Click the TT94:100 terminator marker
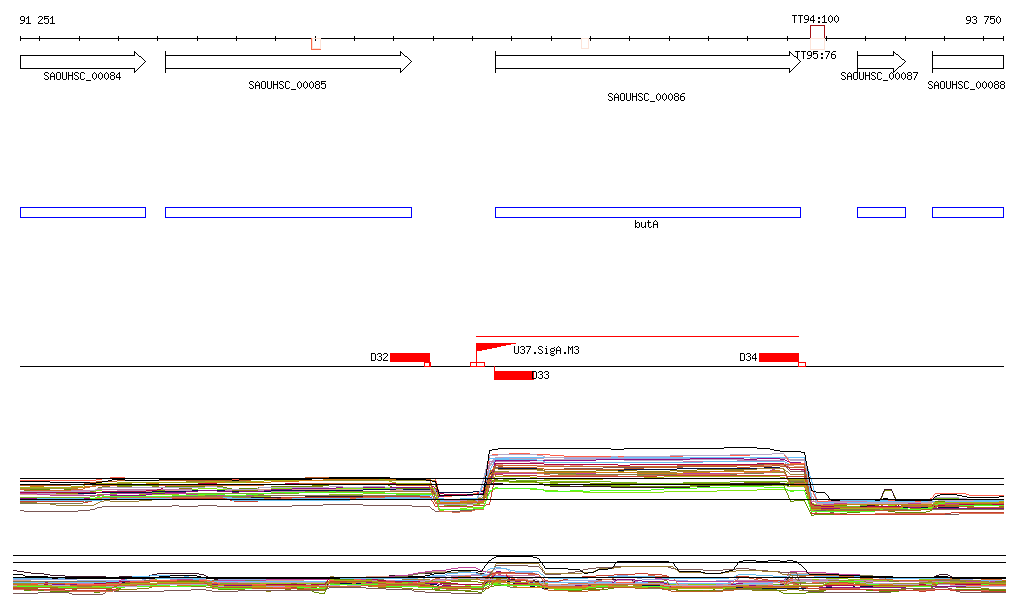Image resolution: width=1024 pixels, height=611 pixels. coord(817,33)
